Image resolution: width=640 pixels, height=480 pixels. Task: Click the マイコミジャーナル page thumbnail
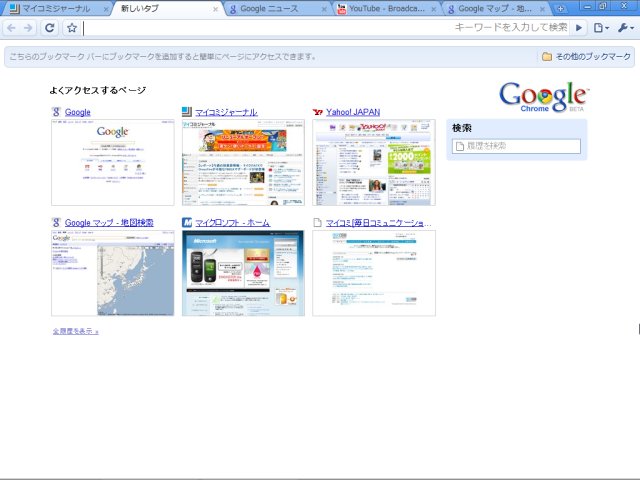243,162
